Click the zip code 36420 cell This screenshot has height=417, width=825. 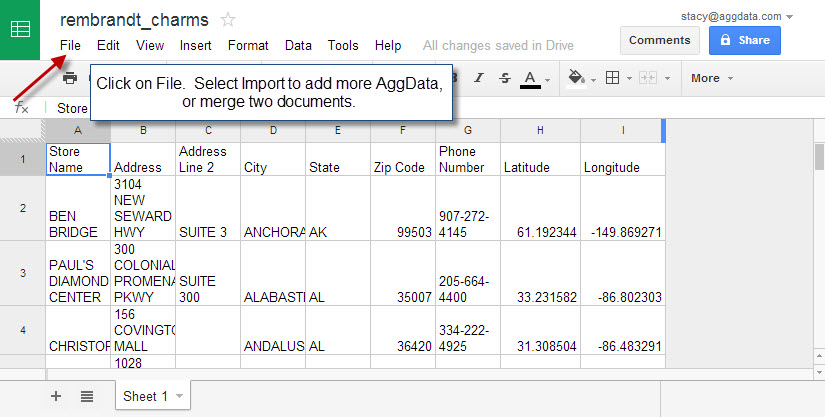403,330
